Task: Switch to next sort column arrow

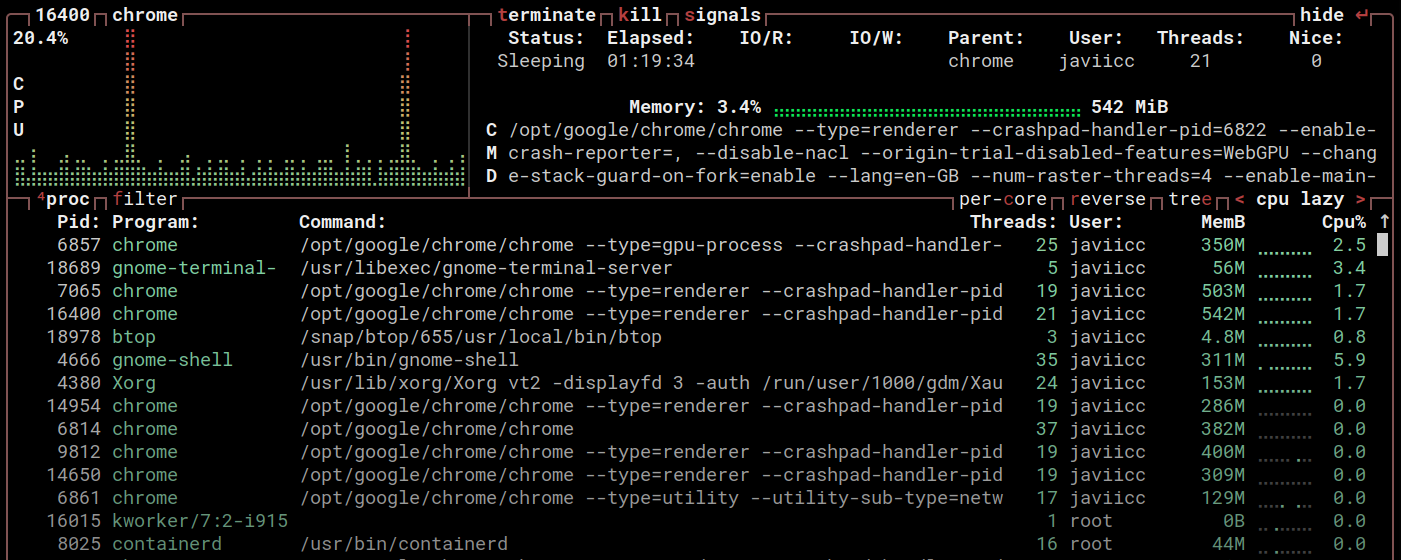Action: (1360, 199)
